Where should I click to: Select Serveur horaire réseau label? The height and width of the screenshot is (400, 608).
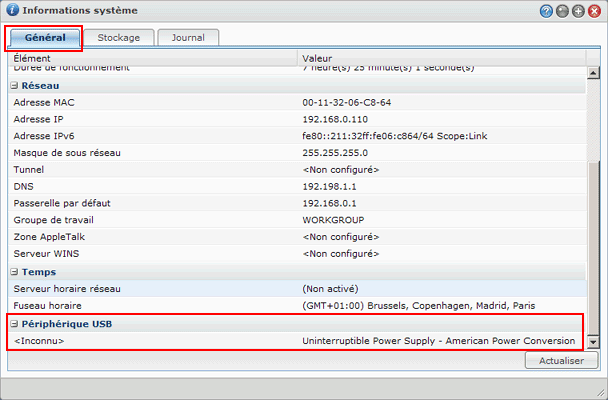[x=67, y=289]
